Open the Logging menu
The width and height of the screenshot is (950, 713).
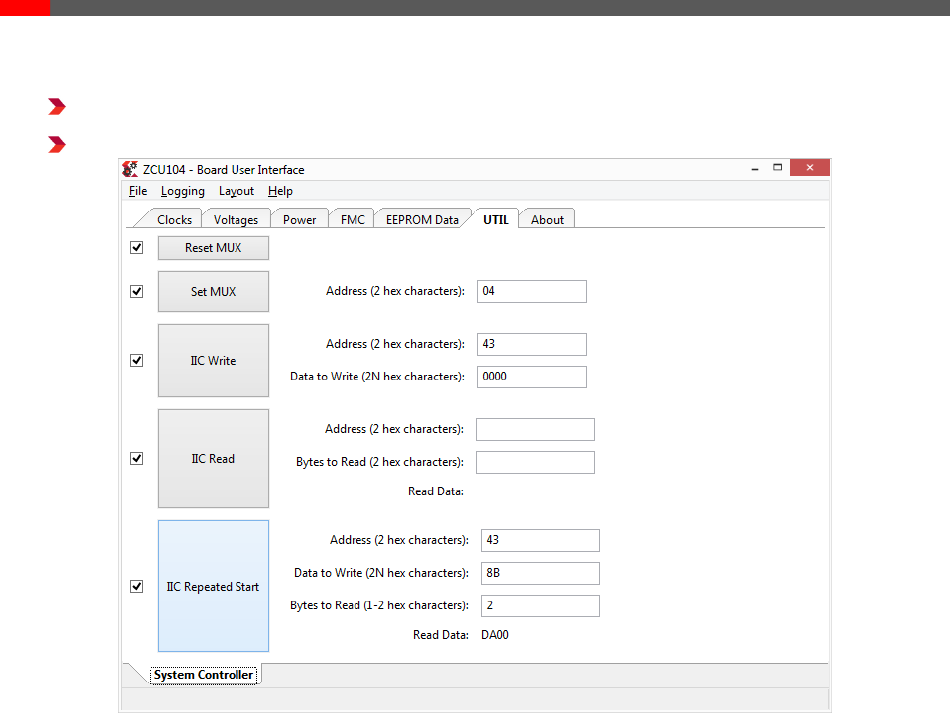(x=182, y=191)
